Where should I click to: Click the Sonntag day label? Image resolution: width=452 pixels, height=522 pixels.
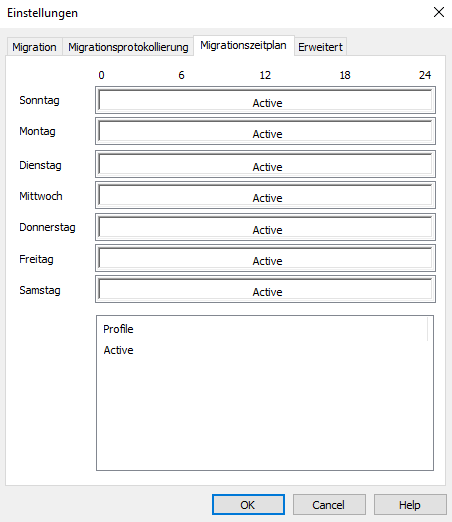click(39, 100)
